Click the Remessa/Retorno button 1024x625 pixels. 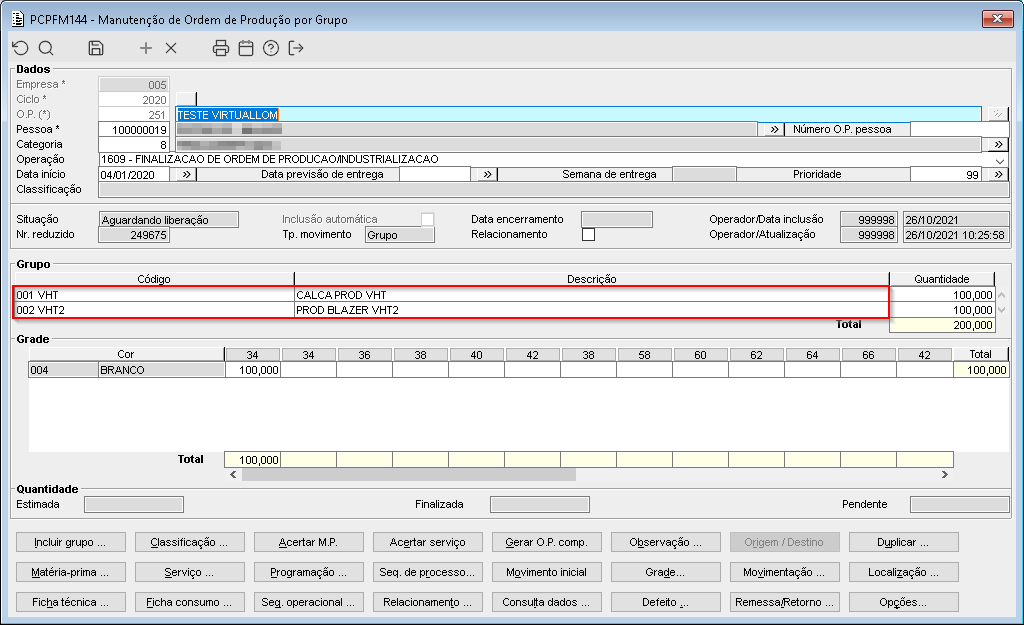(784, 602)
